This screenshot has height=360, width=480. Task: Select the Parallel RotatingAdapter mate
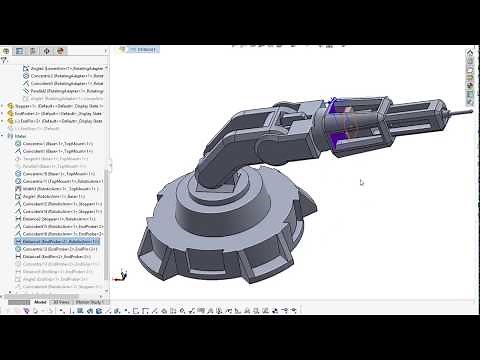point(63,91)
